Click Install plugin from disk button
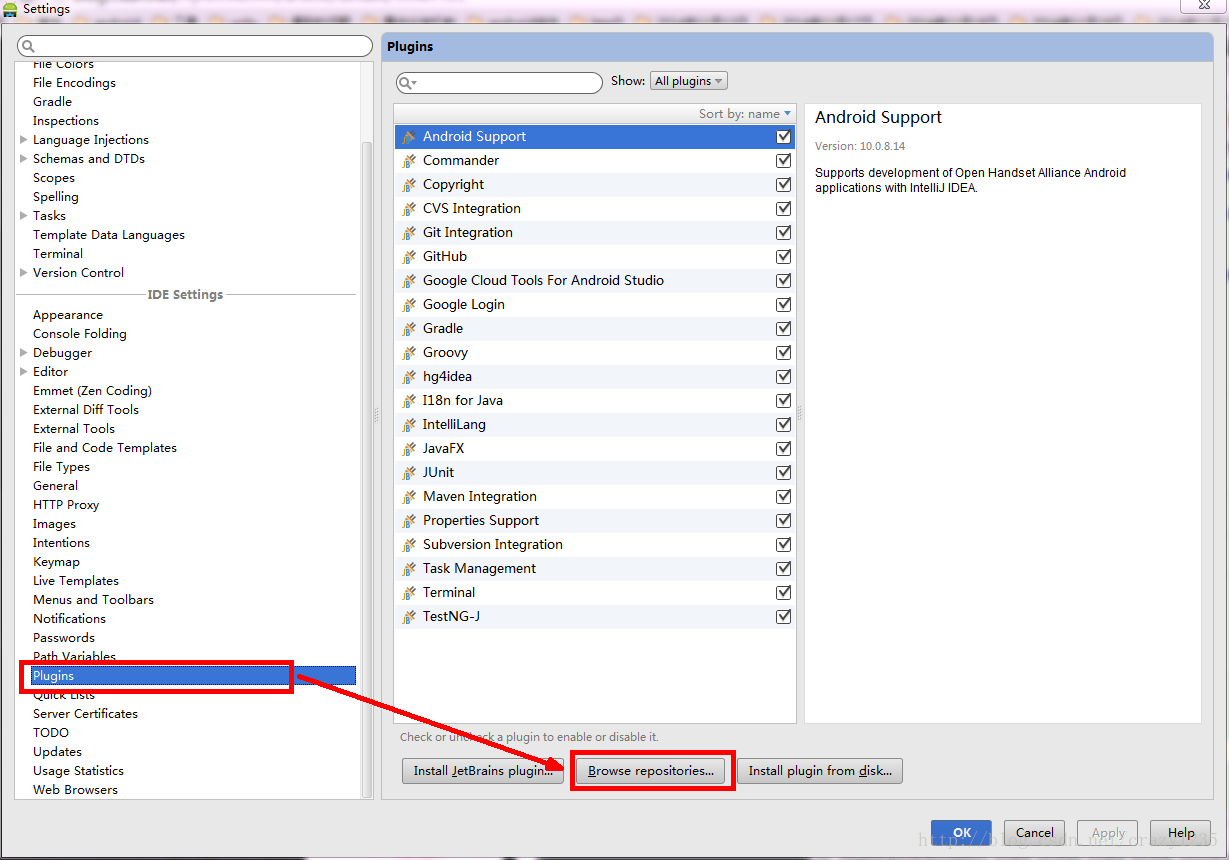This screenshot has width=1229, height=860. [x=820, y=771]
